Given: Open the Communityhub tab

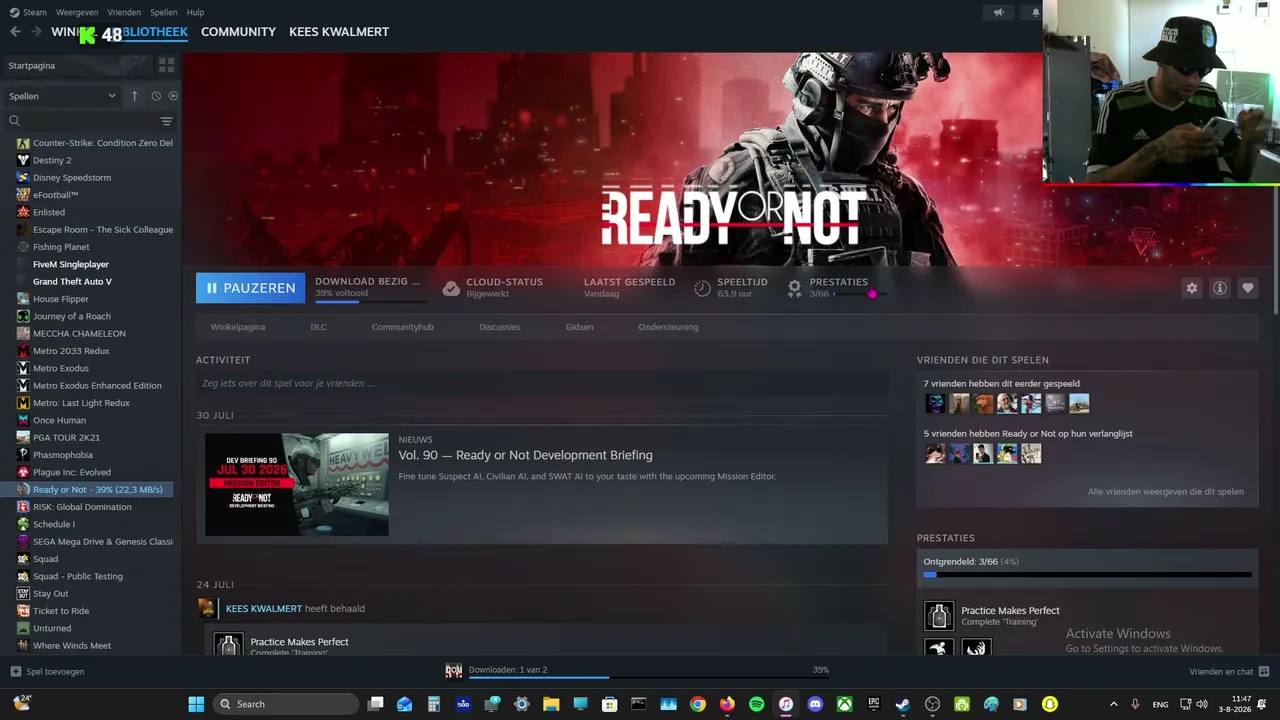Looking at the screenshot, I should coord(402,327).
